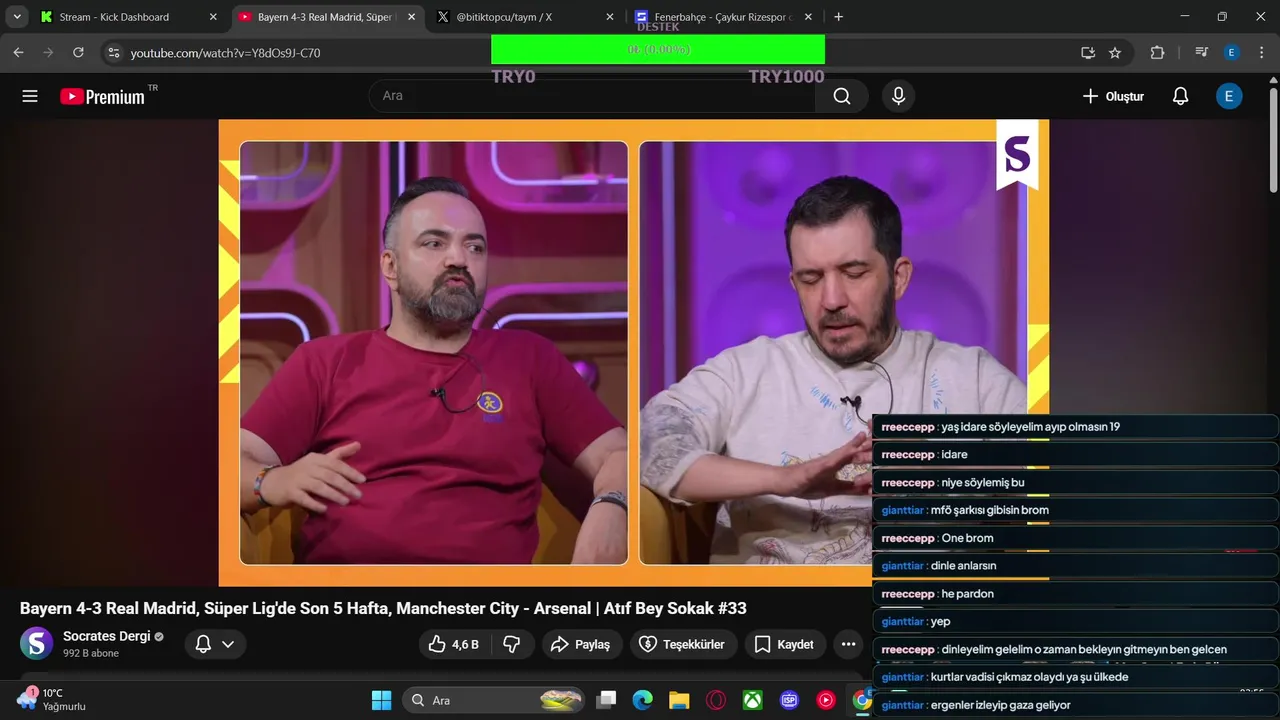Click chat message 'niye söylemiş bu'
Viewport: 1280px width, 720px height.
1075,482
